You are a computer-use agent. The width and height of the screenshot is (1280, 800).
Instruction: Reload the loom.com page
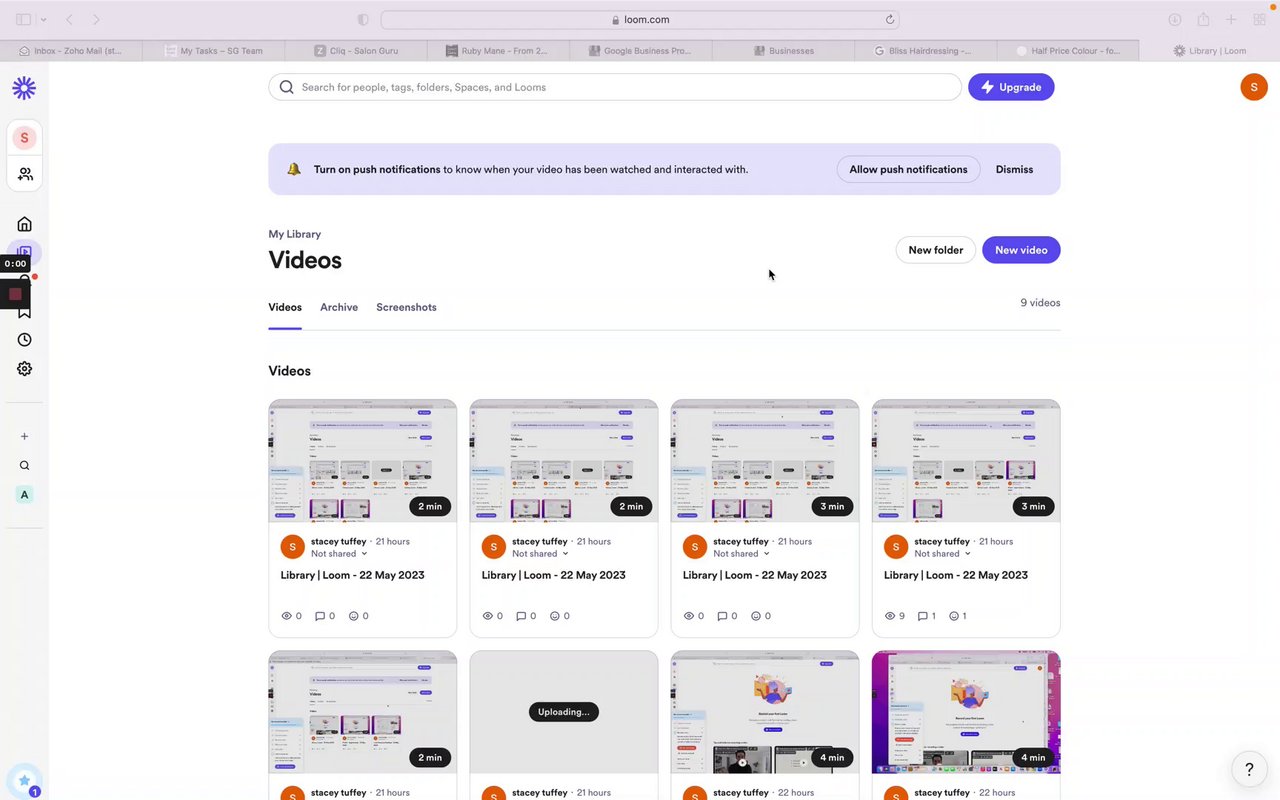point(889,19)
